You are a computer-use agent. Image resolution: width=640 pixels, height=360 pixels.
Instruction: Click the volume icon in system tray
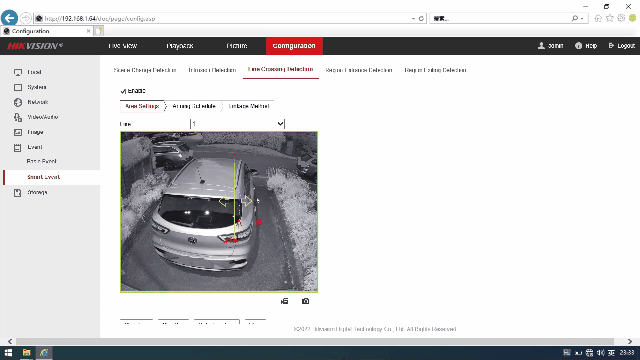tap(600, 353)
